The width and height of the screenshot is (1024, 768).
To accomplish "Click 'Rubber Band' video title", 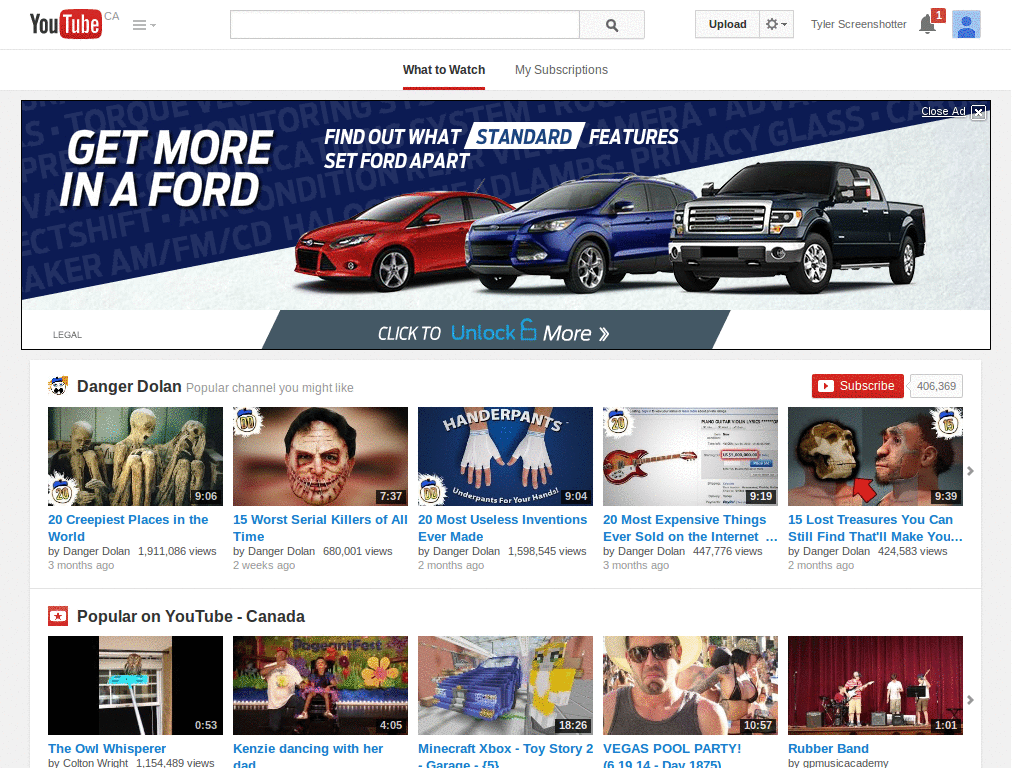I will 828,748.
